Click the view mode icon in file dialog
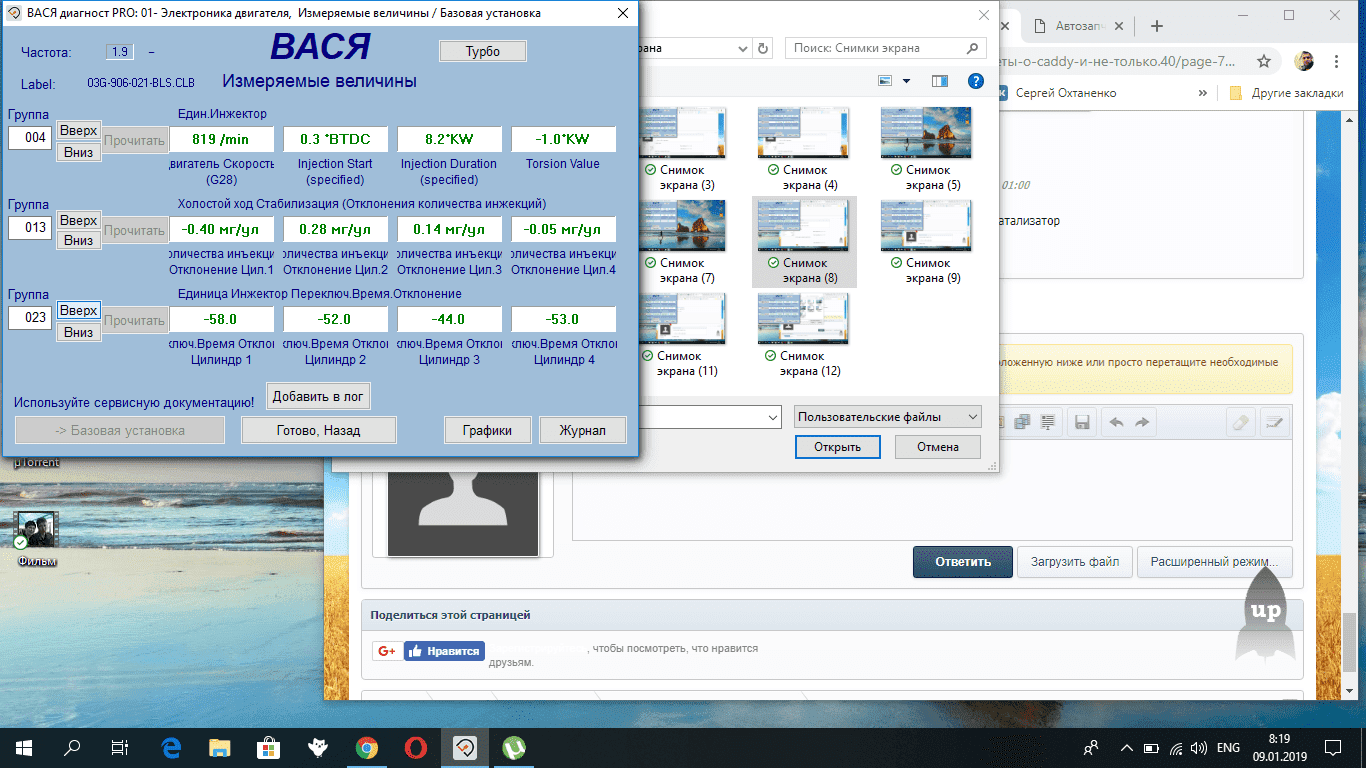 click(885, 81)
